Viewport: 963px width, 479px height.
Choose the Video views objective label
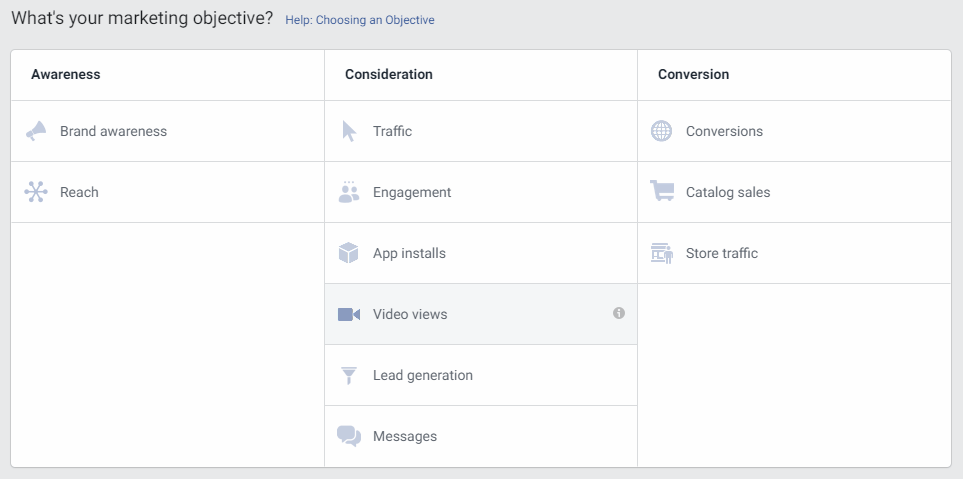coord(410,314)
